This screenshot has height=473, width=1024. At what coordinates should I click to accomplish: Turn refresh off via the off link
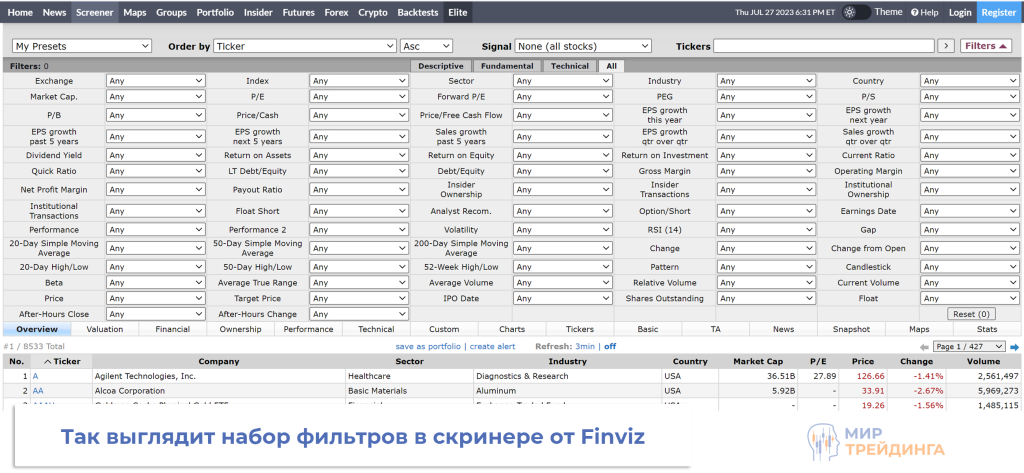pyautogui.click(x=610, y=346)
